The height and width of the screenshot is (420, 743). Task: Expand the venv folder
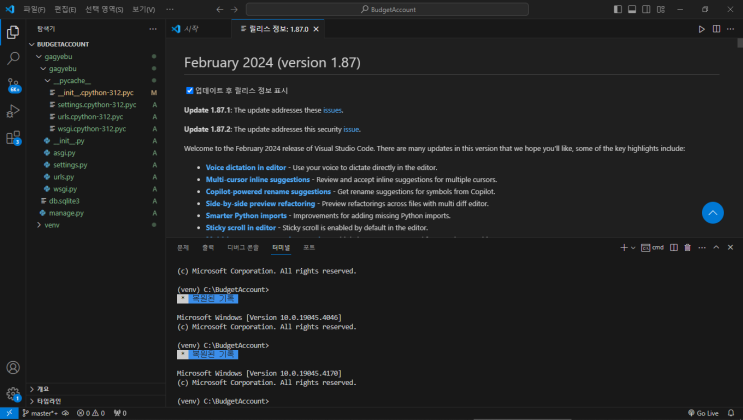click(95, 225)
